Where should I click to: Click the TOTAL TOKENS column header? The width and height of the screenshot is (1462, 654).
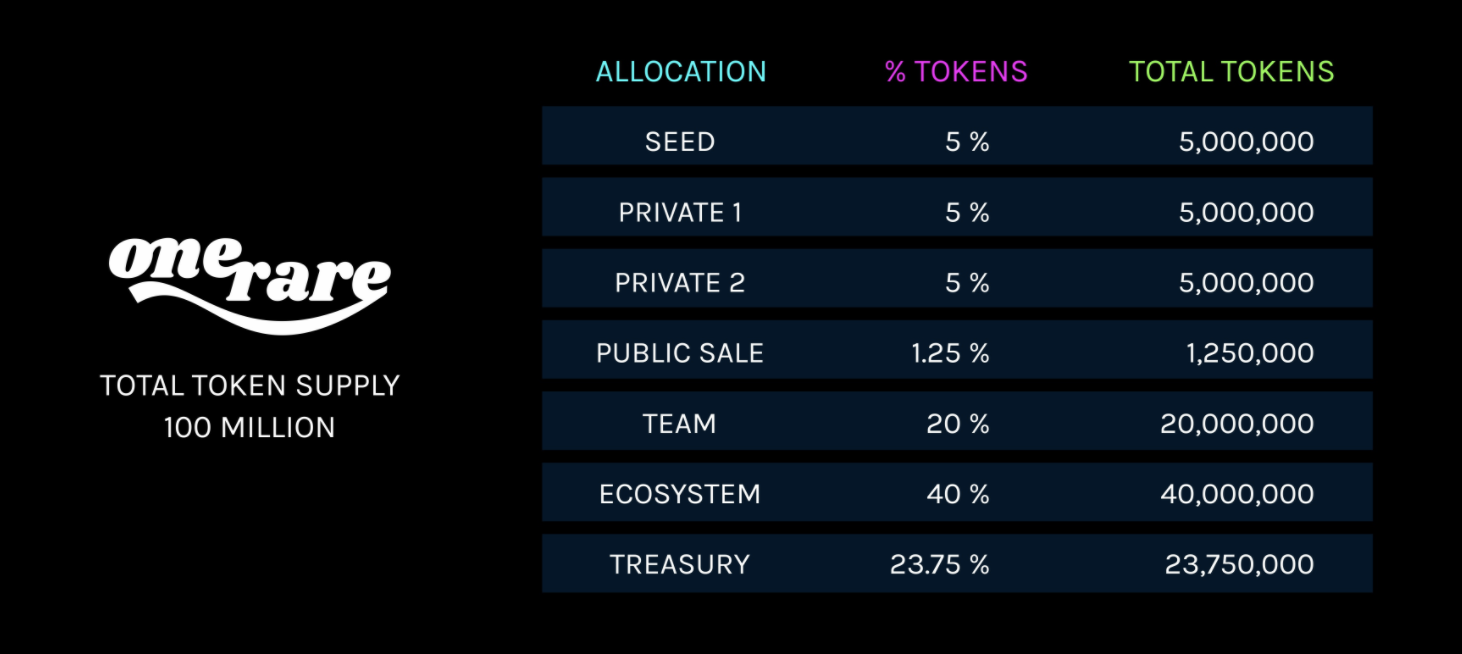point(1231,72)
